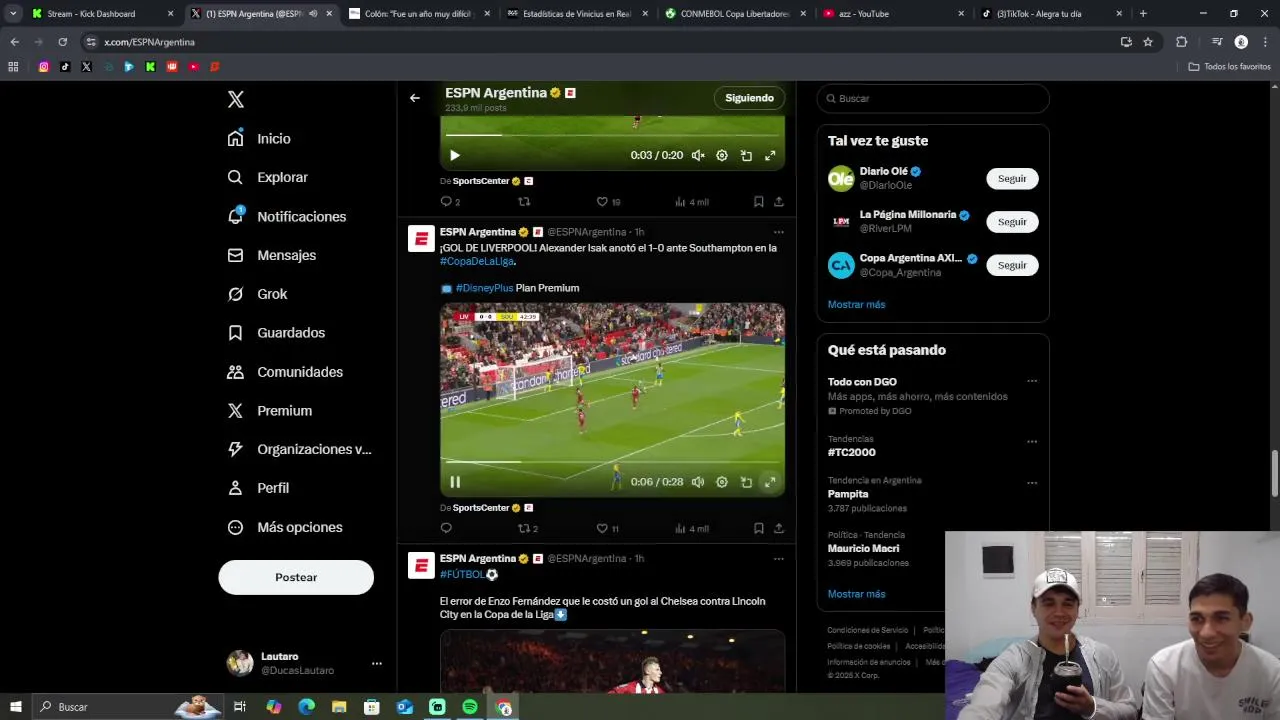The width and height of the screenshot is (1280, 720).
Task: Share the Liverpool goal post
Action: pyautogui.click(x=778, y=528)
